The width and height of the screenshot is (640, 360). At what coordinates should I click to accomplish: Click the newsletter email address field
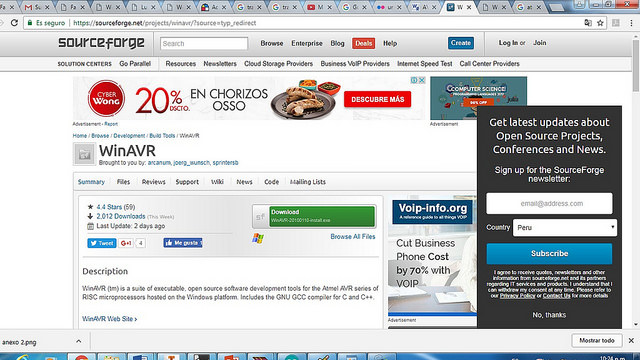pyautogui.click(x=549, y=203)
